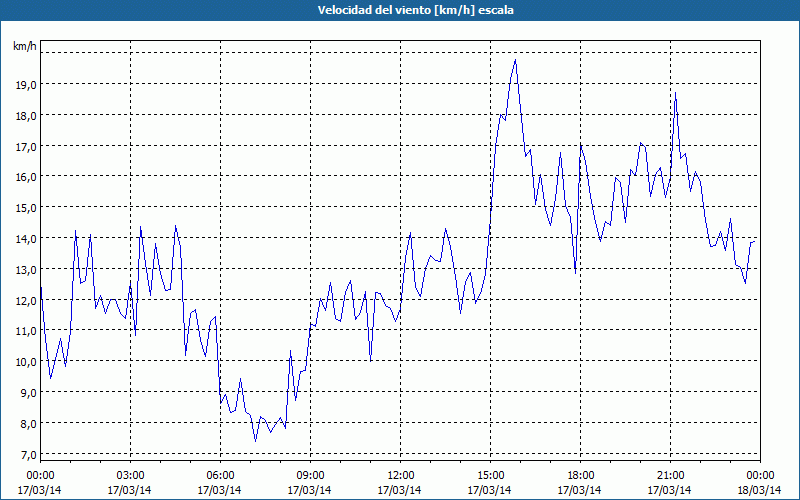
Task: Select the 17,0 y-axis value
Action: point(26,146)
